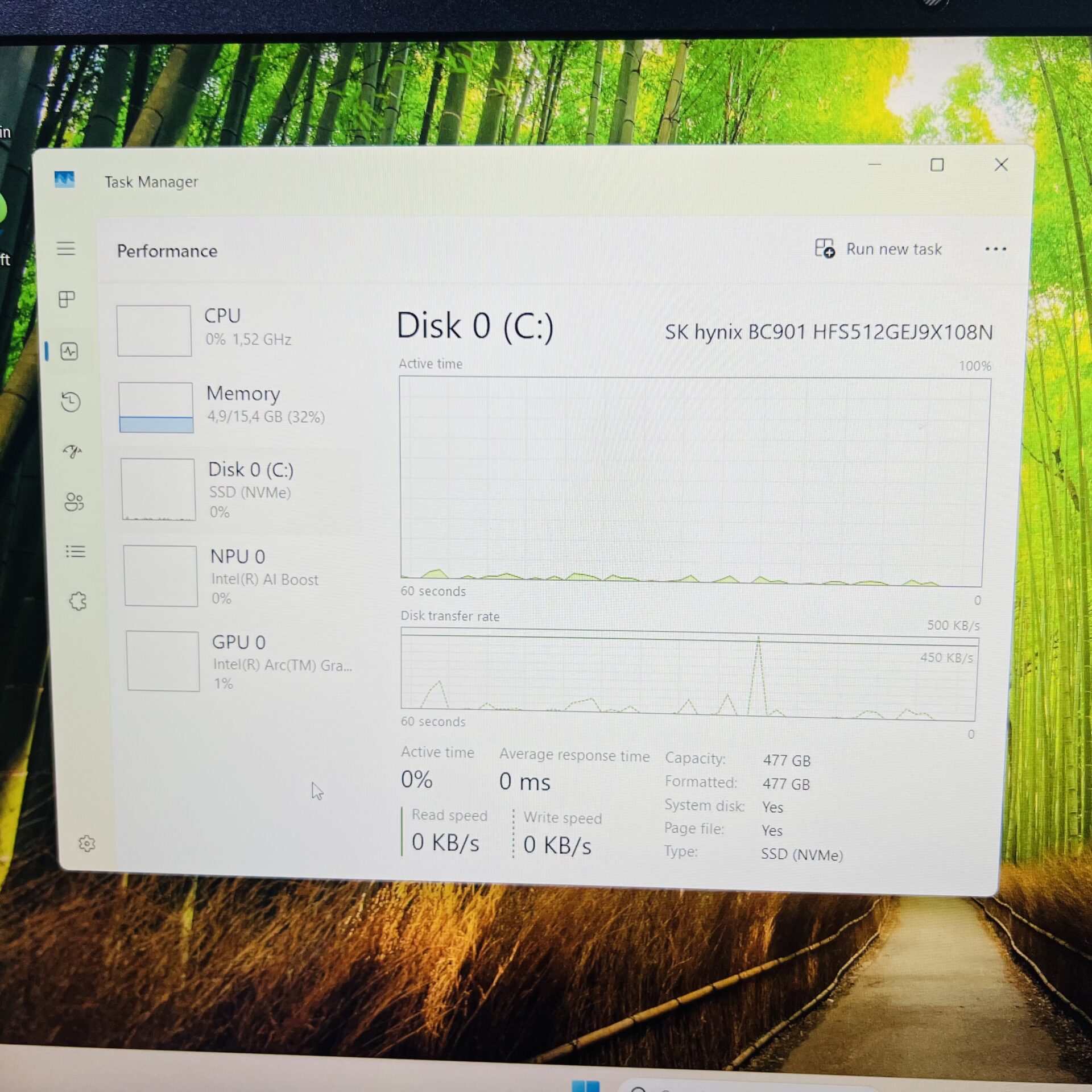Click the Task Manager app icon in title bar
Viewport: 1092px width, 1092px height.
64,180
